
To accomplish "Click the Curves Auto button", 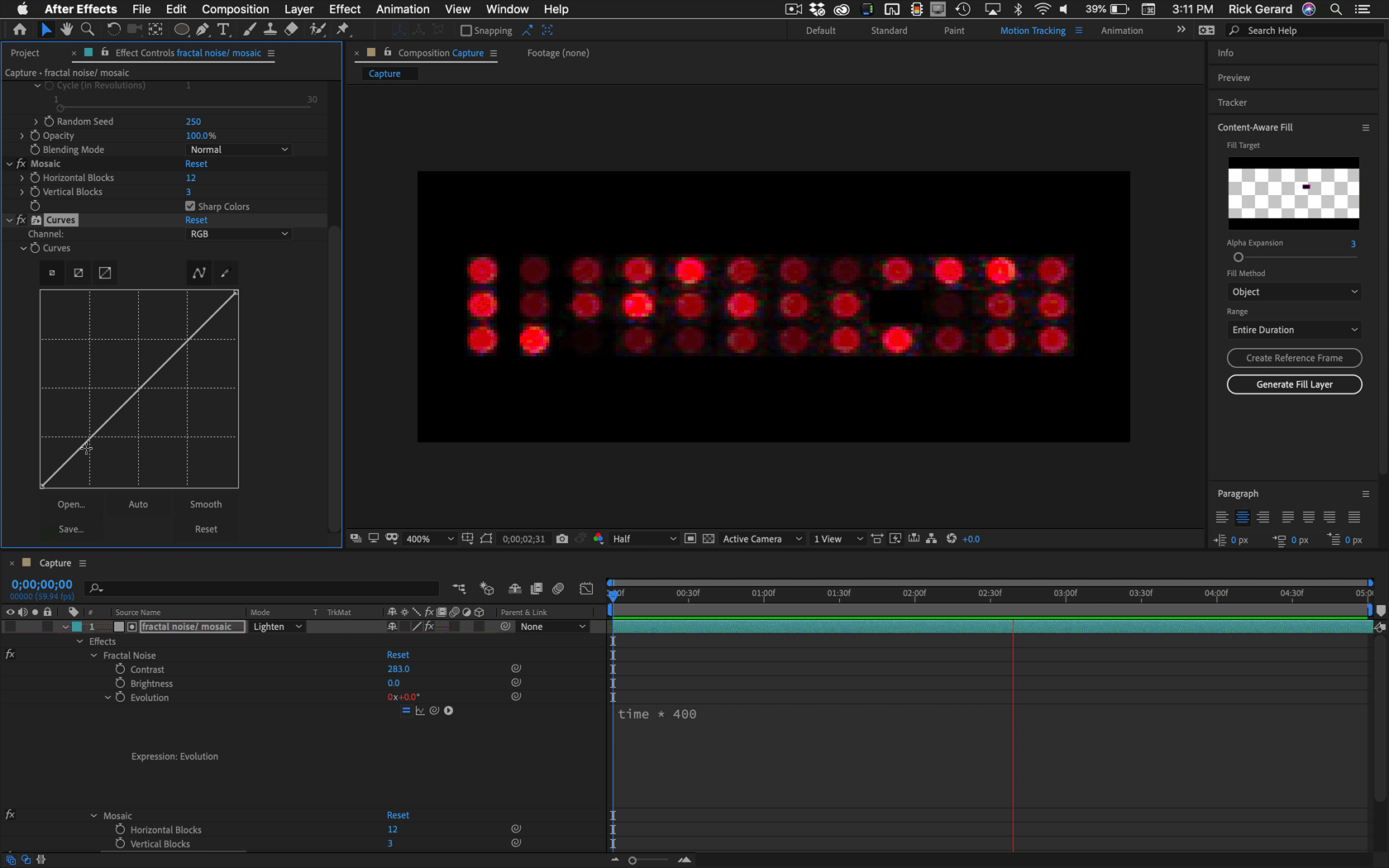I will pos(138,504).
